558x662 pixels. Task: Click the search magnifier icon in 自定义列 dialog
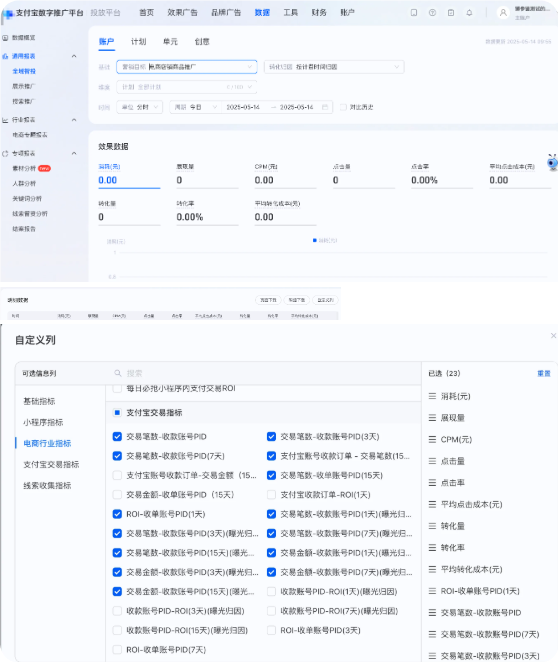point(118,373)
